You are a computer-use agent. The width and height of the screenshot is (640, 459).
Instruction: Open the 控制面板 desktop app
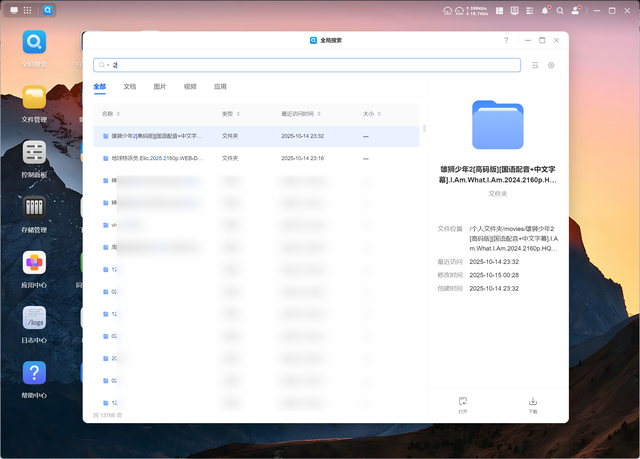coord(34,153)
